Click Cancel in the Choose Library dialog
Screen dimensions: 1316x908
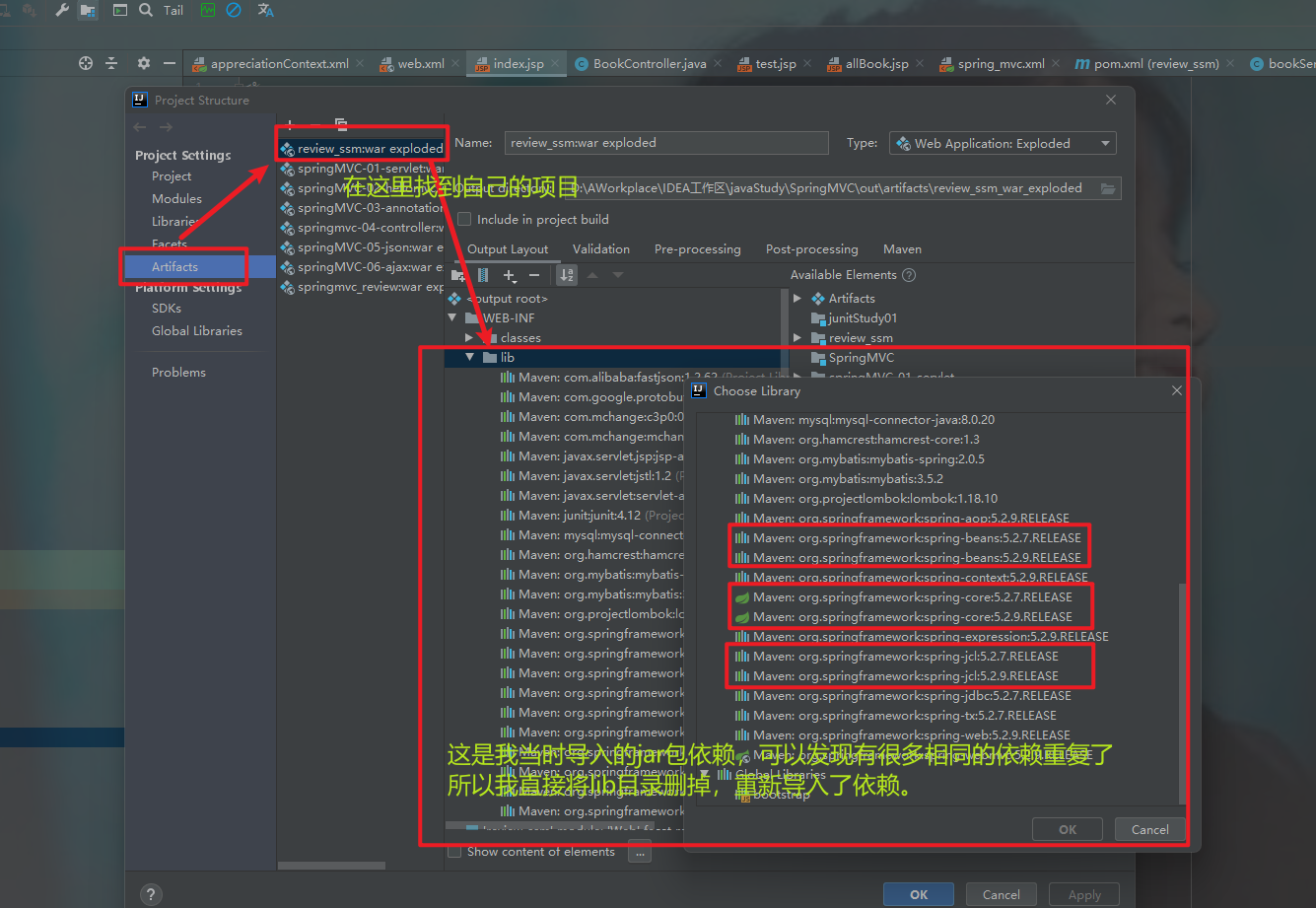[x=1149, y=829]
